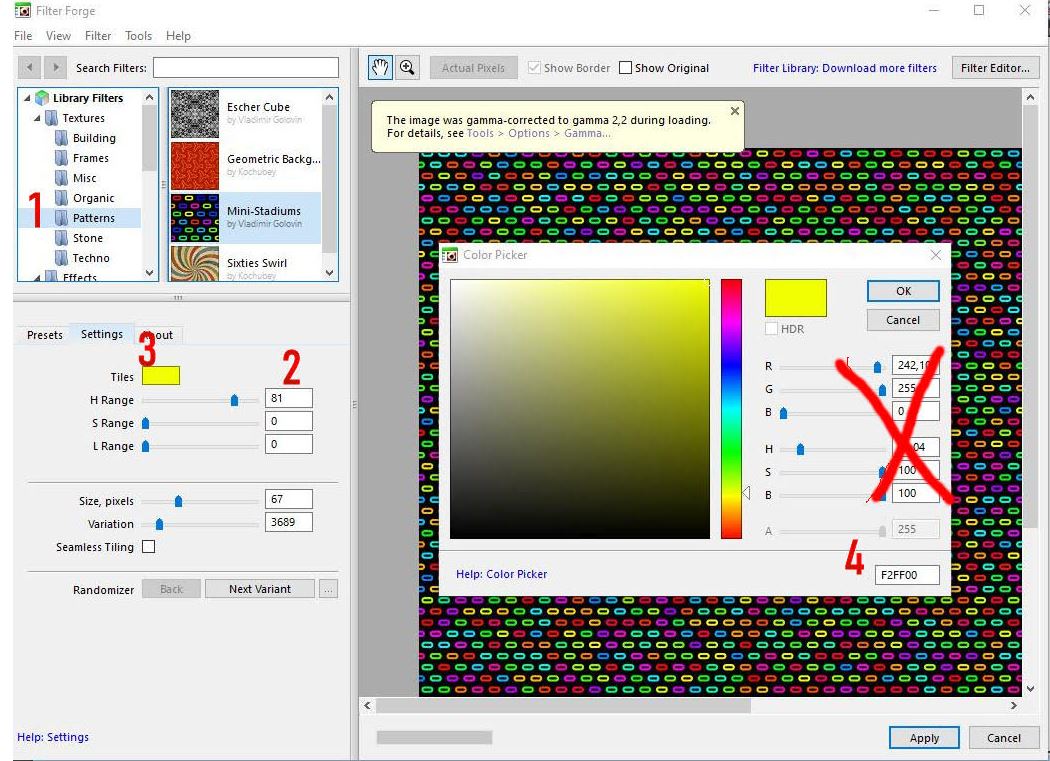Open the Tools menu
This screenshot has width=1050, height=761.
[139, 36]
